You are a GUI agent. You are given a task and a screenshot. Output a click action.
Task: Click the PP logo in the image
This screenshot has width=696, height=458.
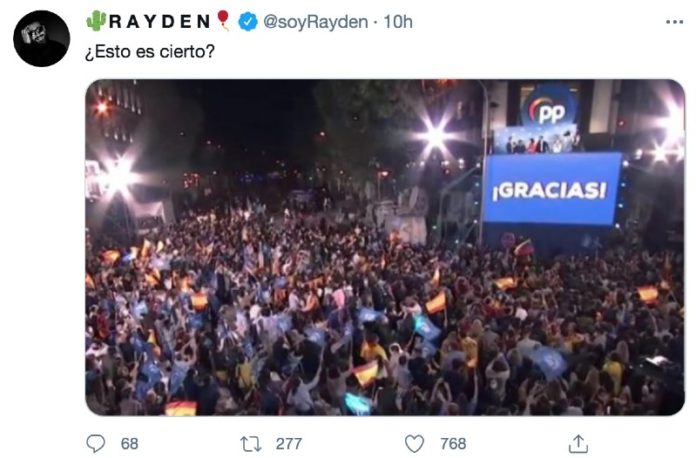[x=551, y=108]
